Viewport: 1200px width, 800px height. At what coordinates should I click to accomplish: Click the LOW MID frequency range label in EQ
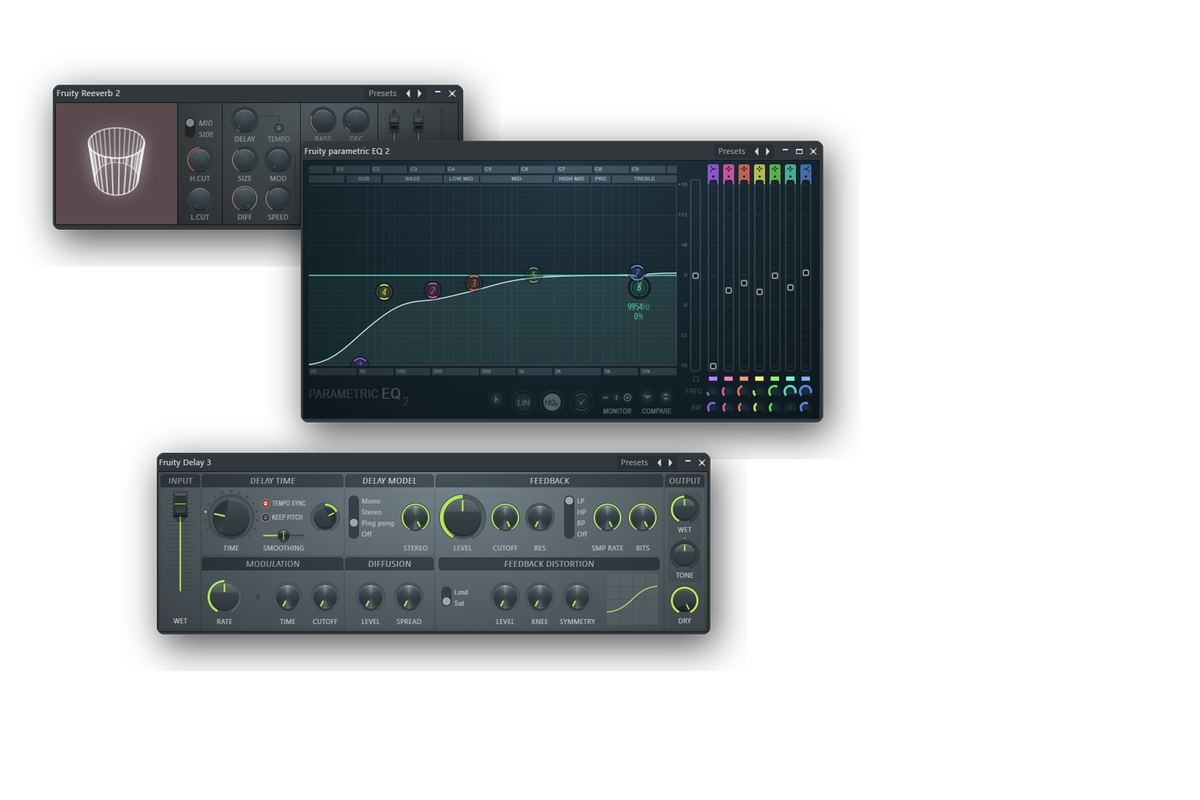coord(461,179)
